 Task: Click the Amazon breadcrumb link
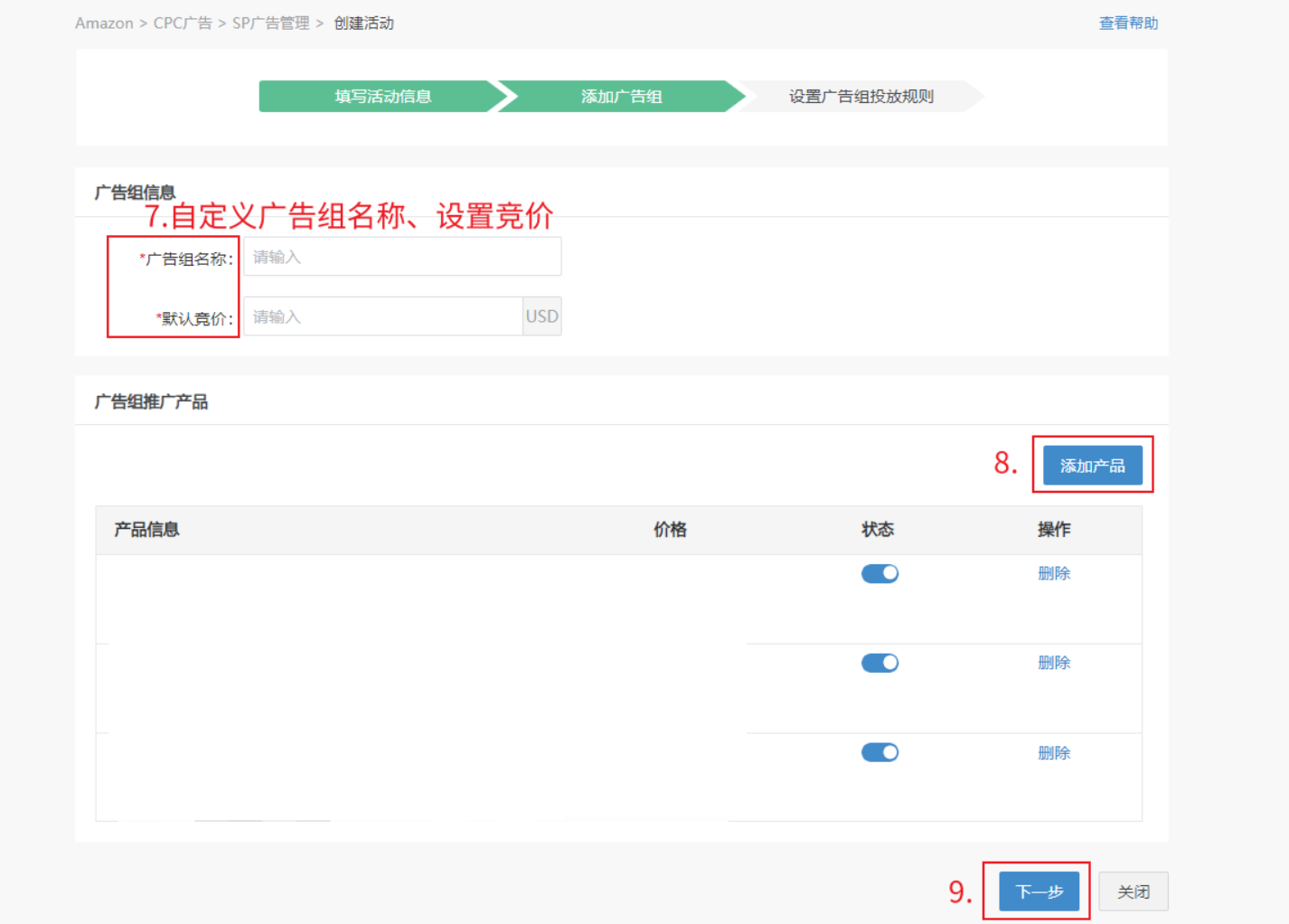(x=104, y=24)
